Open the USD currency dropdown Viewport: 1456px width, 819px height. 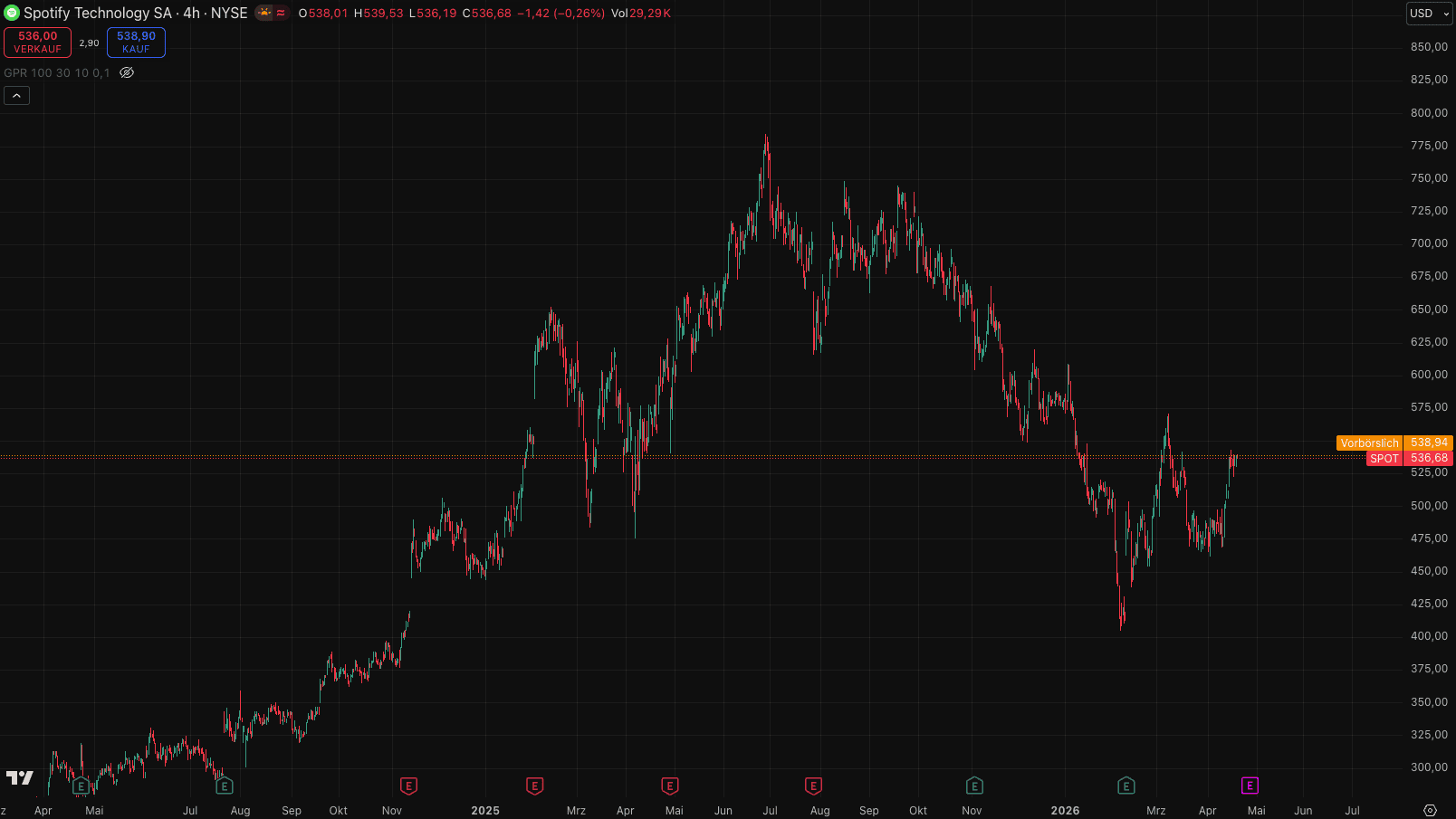pyautogui.click(x=1429, y=14)
